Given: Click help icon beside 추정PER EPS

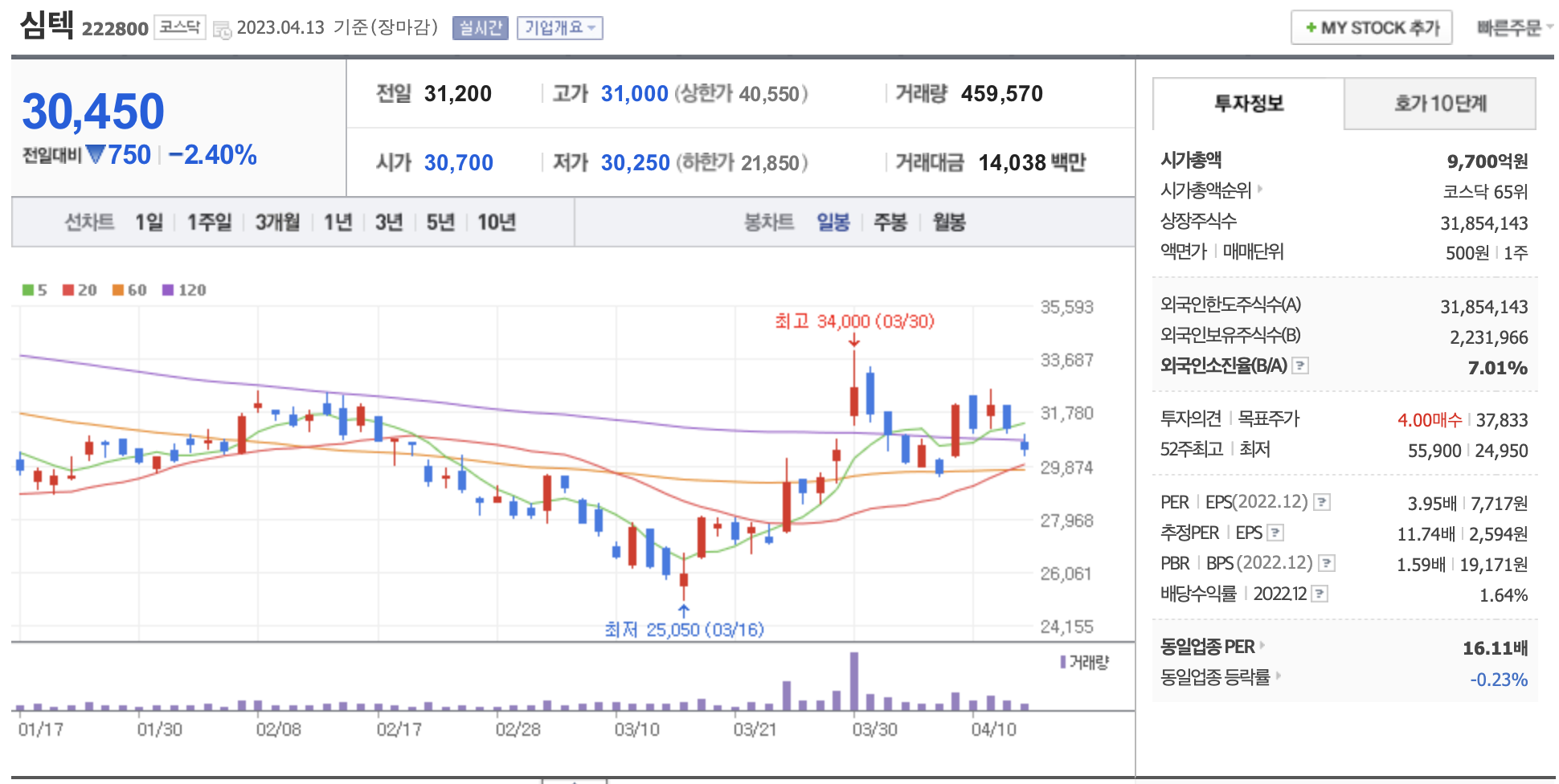Looking at the screenshot, I should tap(1275, 533).
